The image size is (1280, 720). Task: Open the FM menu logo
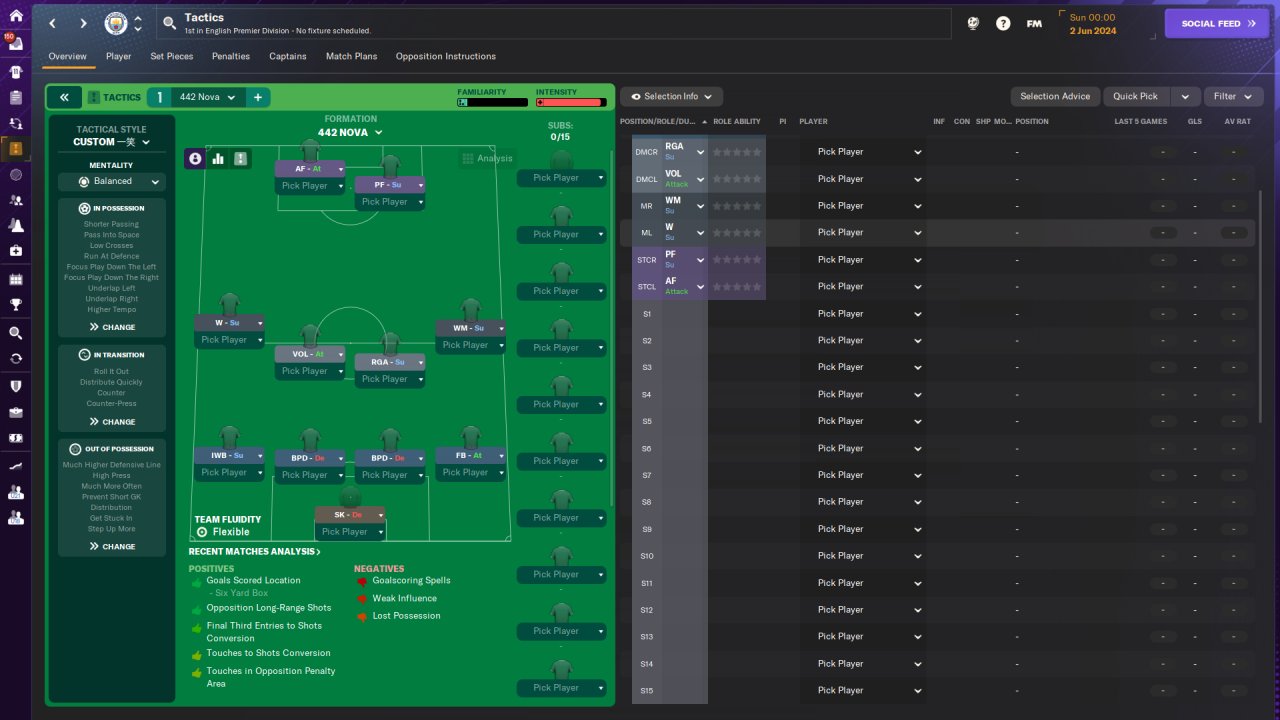pyautogui.click(x=1034, y=23)
